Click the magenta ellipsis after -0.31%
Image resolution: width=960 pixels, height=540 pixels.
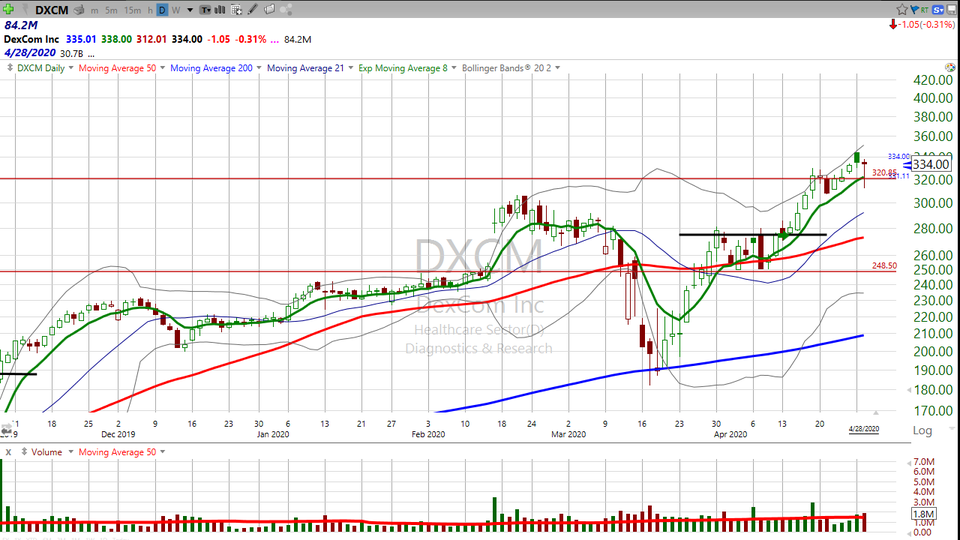pyautogui.click(x=274, y=40)
